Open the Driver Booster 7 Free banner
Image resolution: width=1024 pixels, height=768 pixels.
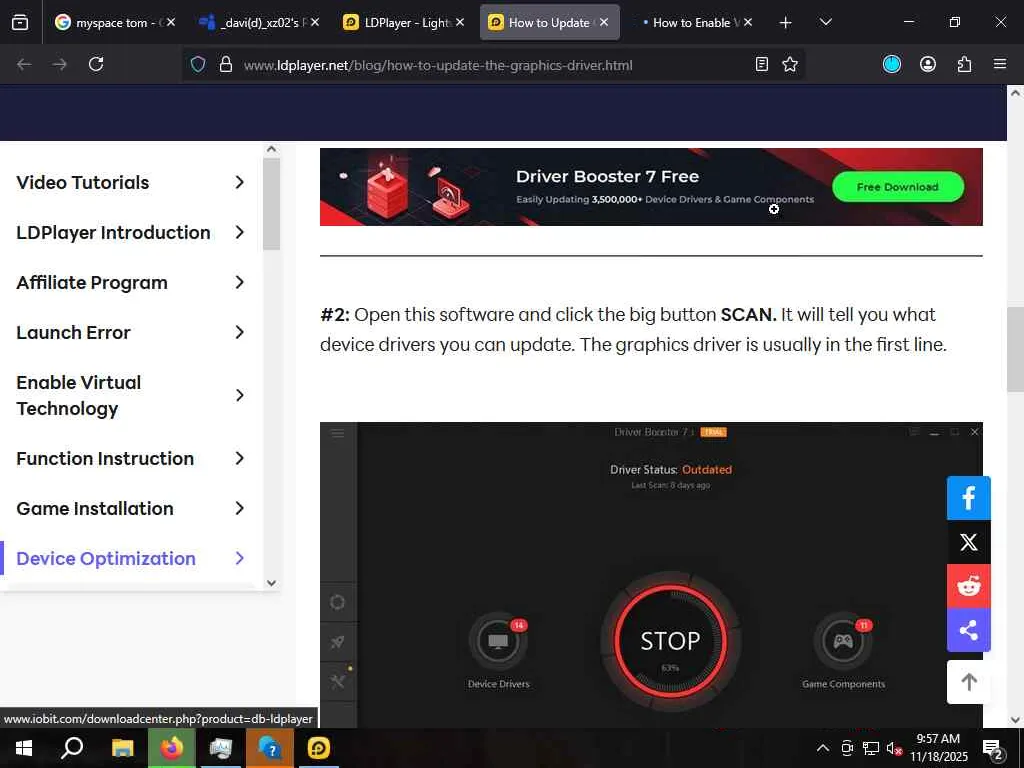pyautogui.click(x=651, y=187)
